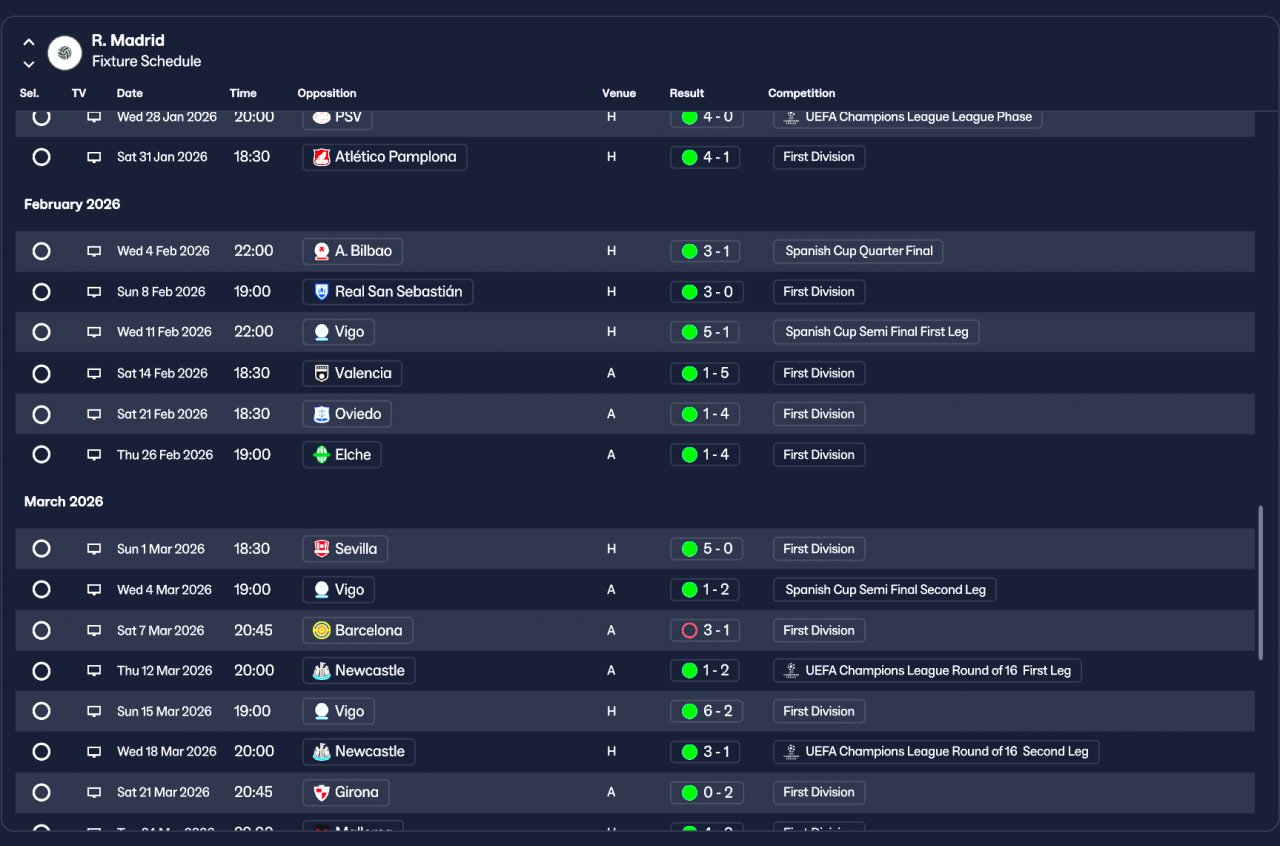Sort fixtures by Competition column header

(x=802, y=93)
